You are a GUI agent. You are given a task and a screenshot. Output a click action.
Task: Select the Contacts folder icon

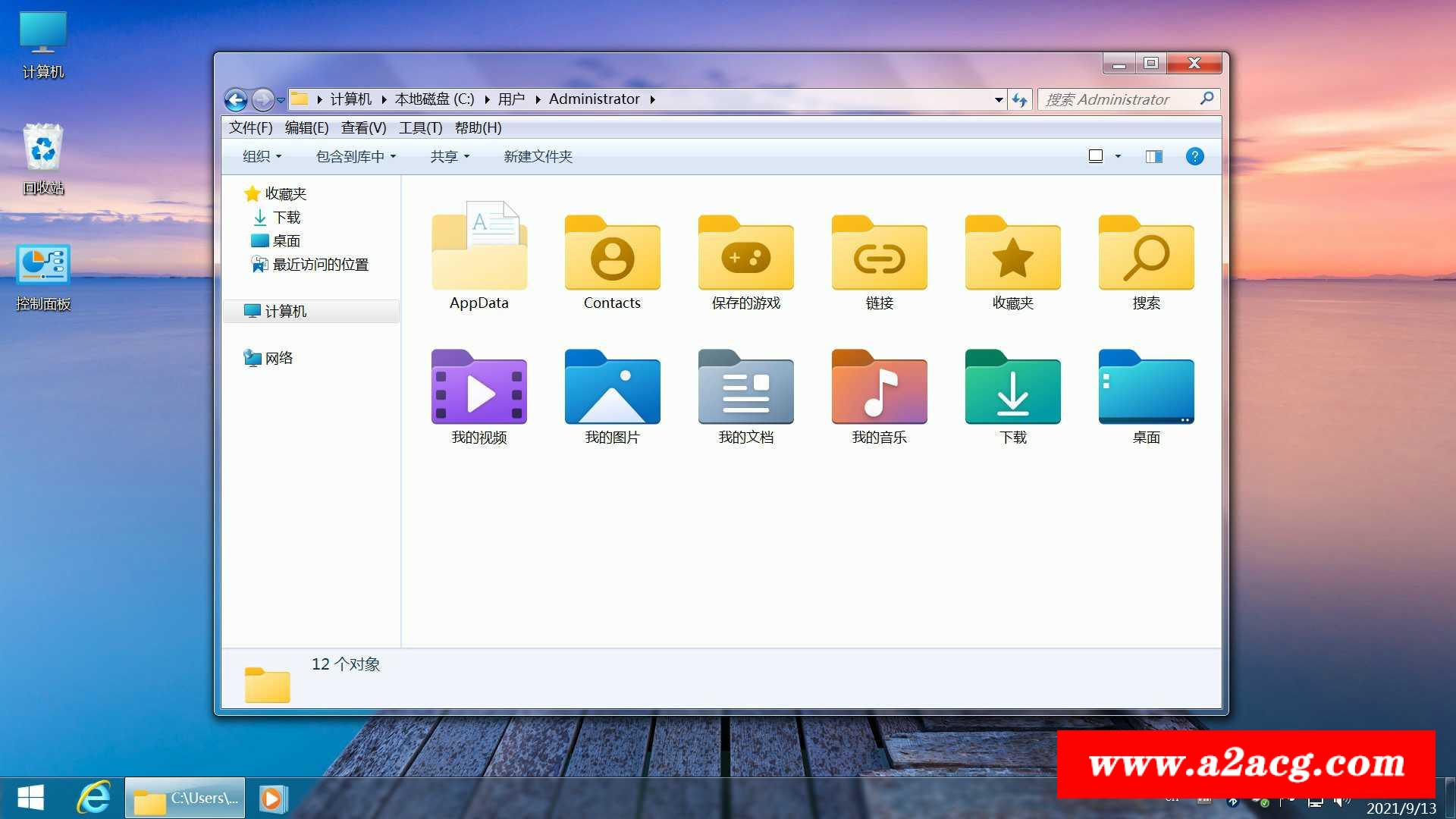point(612,254)
